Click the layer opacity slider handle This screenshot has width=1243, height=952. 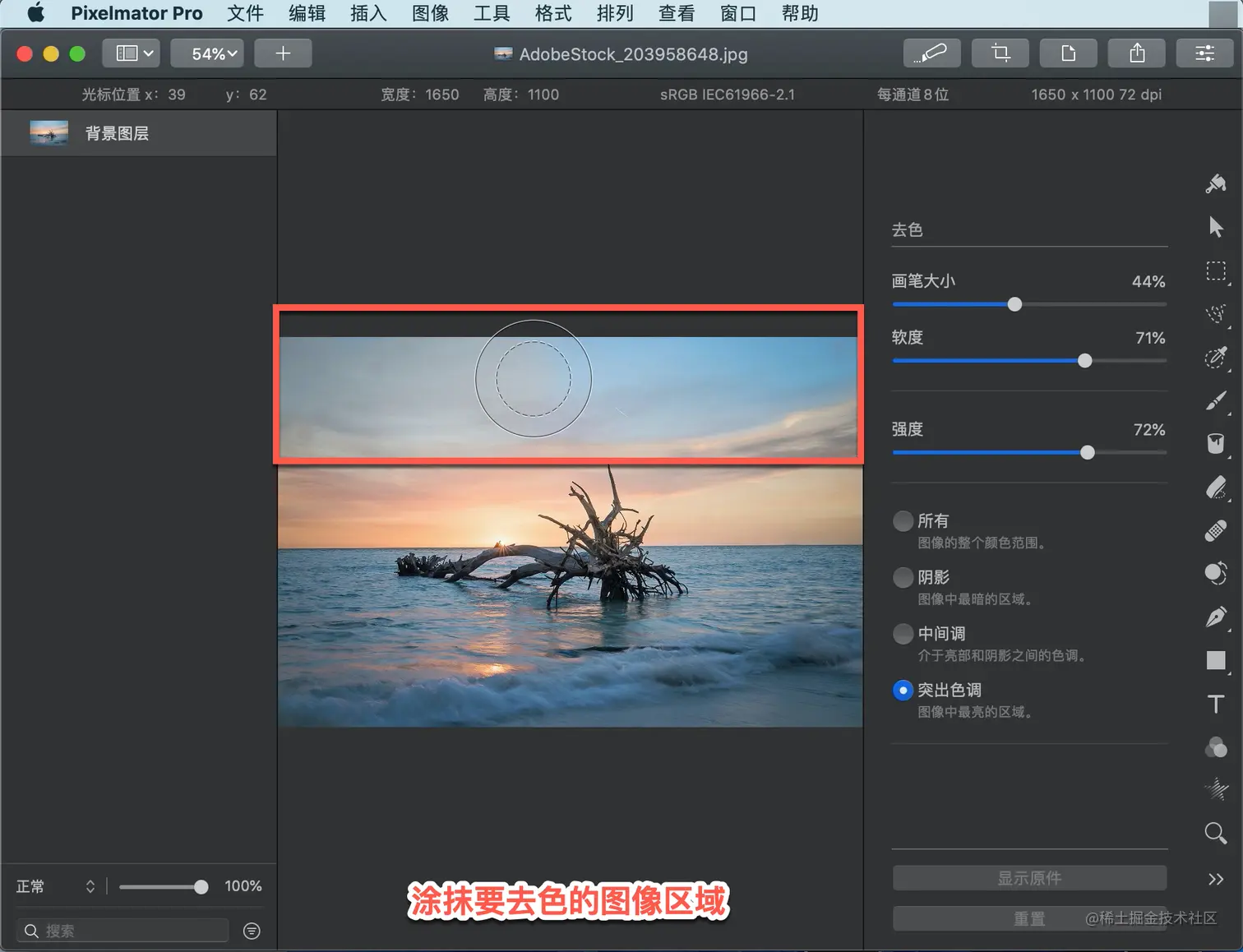(201, 887)
